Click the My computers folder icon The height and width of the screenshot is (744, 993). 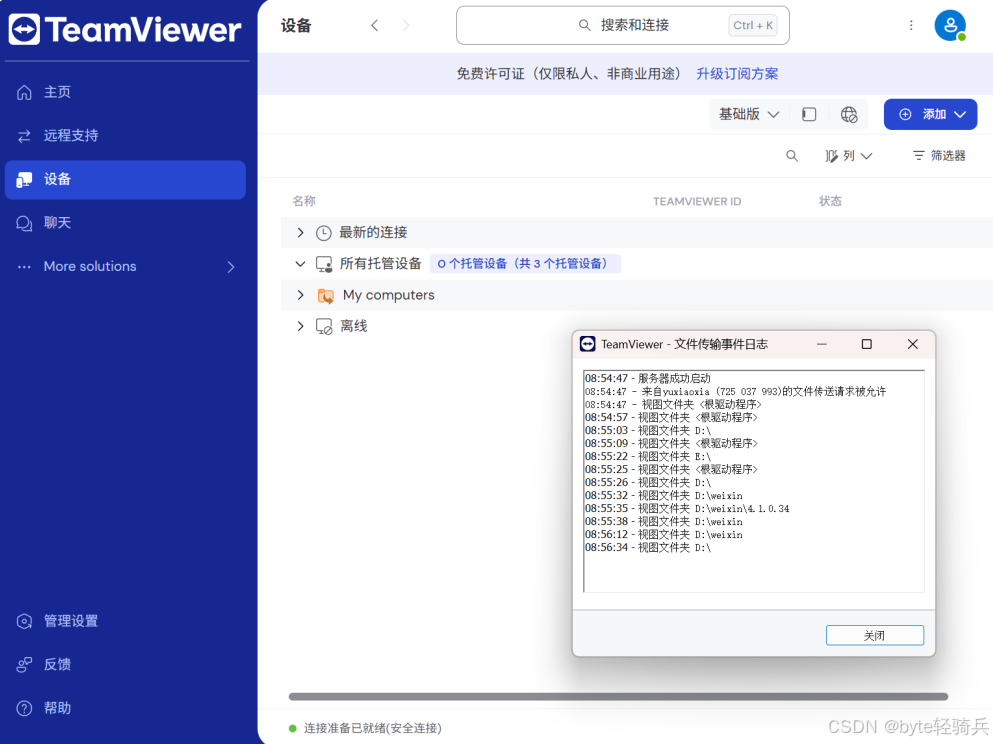326,296
